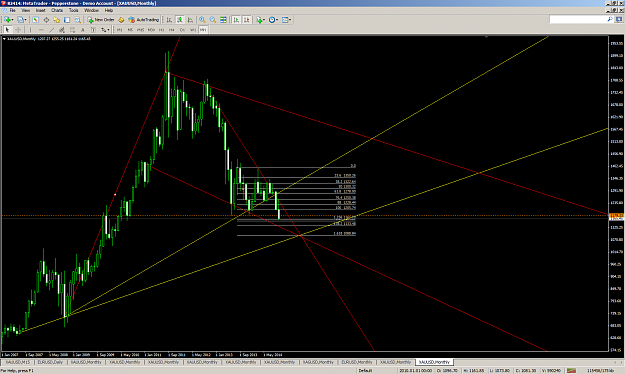Set timeframe to D1
Viewport: 625px width, 374px height.
pyautogui.click(x=182, y=30)
